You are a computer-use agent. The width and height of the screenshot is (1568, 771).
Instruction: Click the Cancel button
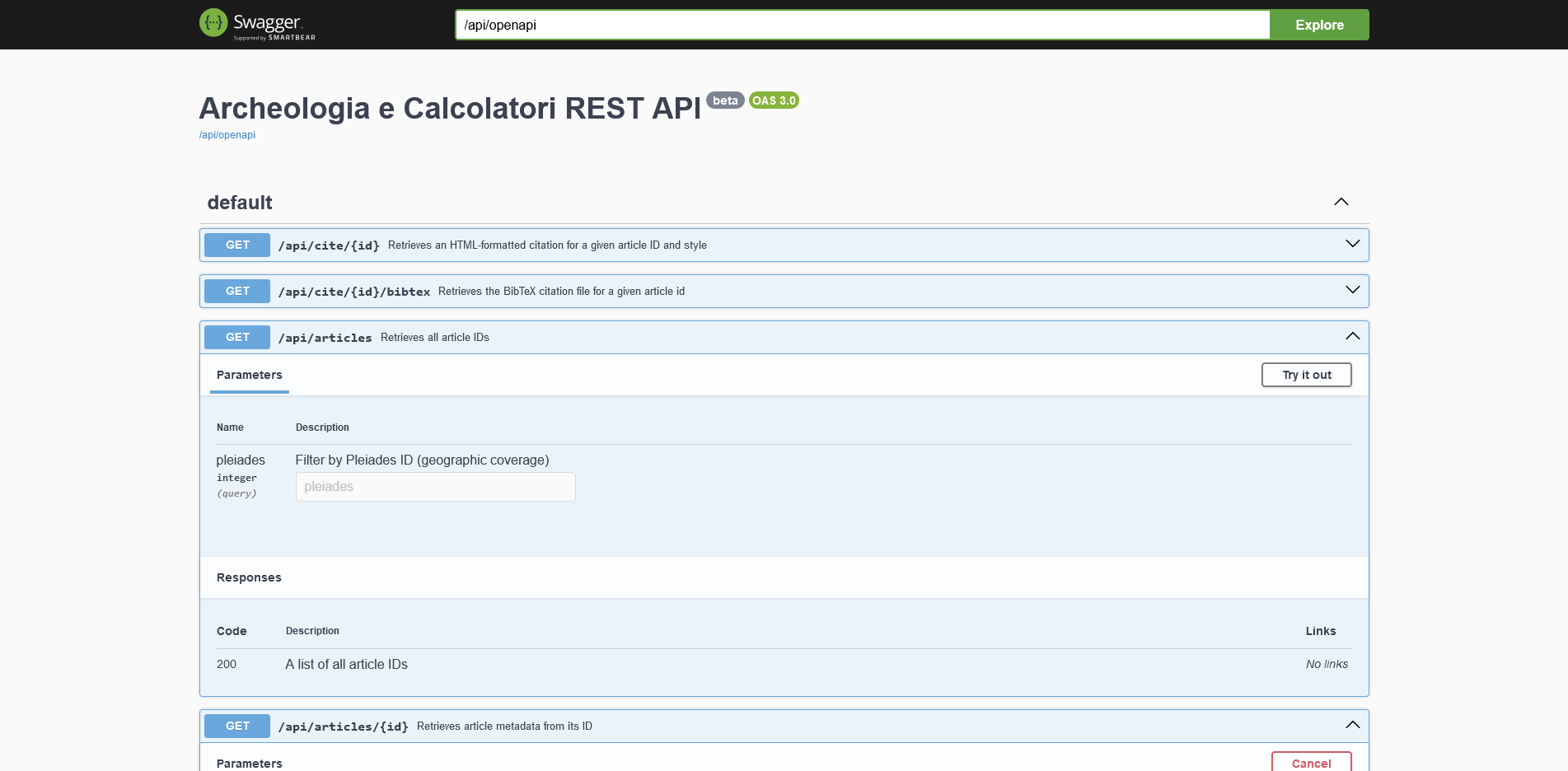(x=1311, y=763)
